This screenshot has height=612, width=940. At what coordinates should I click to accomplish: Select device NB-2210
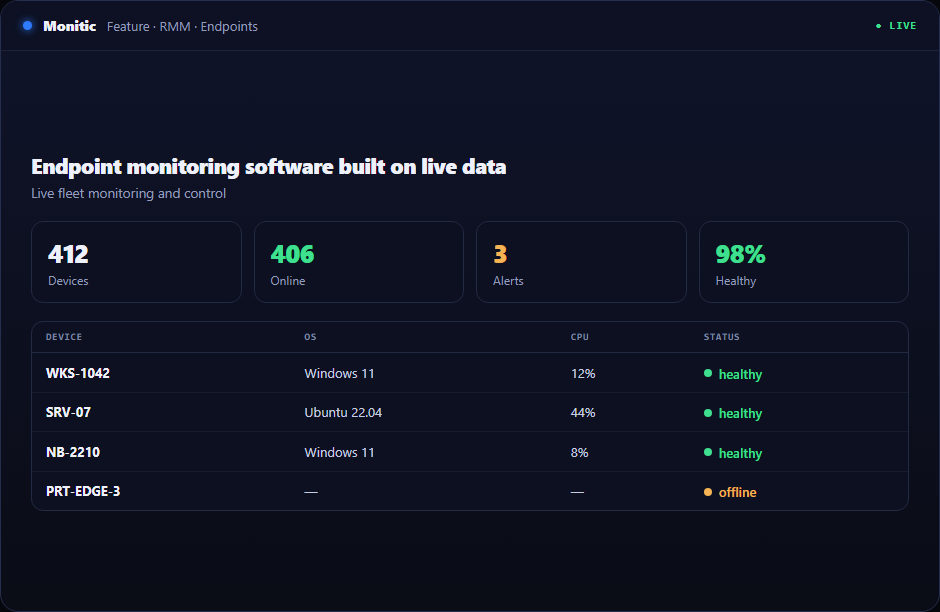click(x=73, y=453)
